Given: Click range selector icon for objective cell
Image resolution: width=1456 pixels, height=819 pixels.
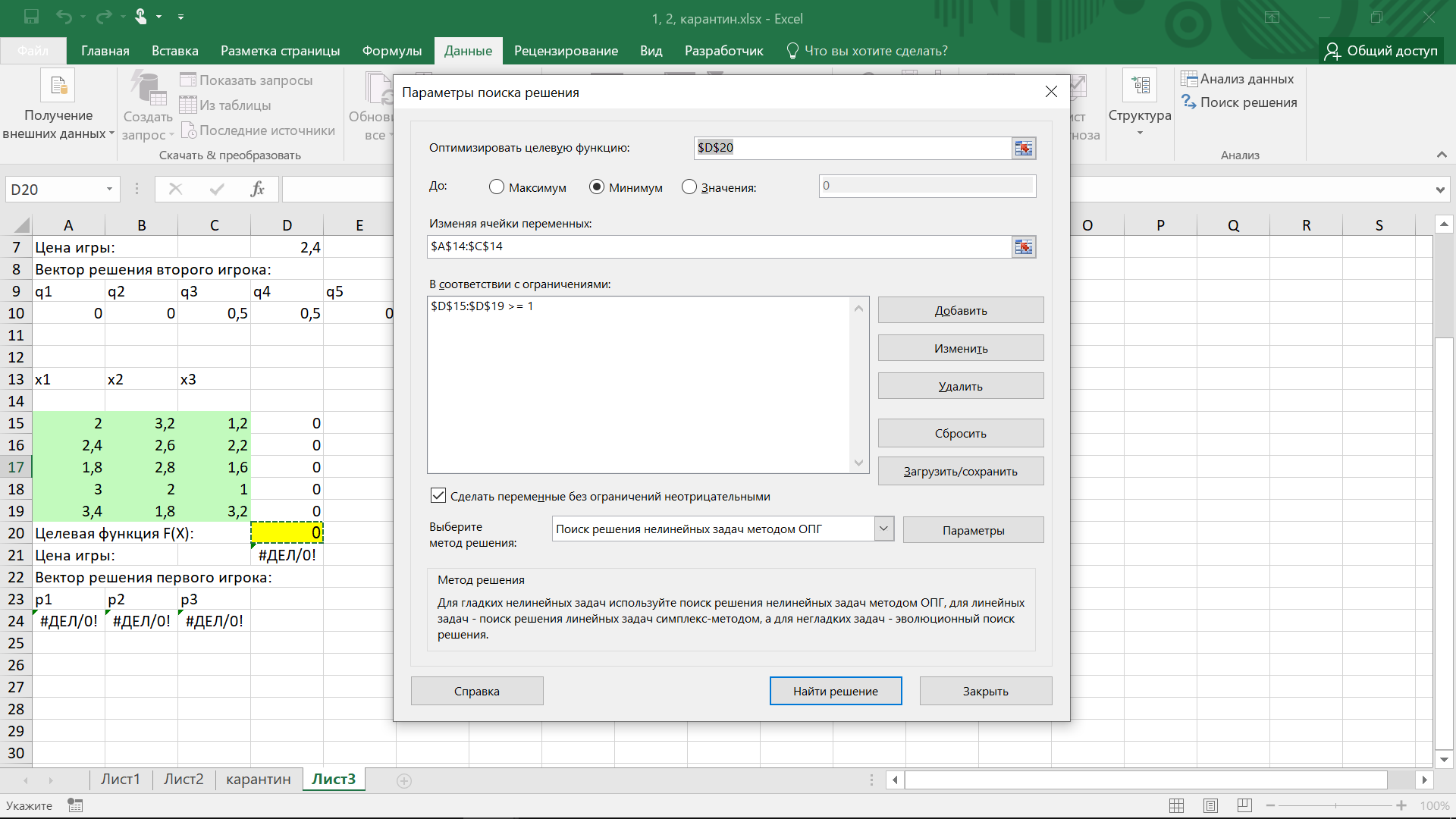Looking at the screenshot, I should (1024, 148).
